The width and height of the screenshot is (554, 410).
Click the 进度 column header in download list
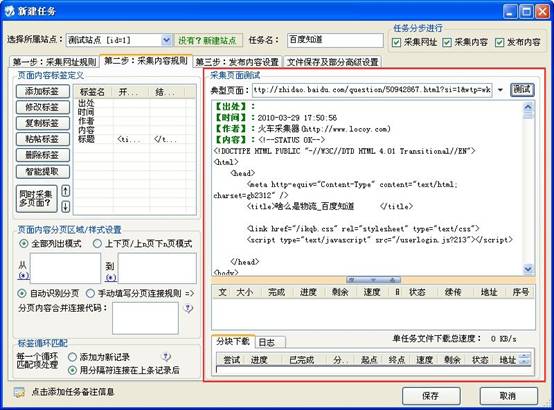pyautogui.click(x=309, y=292)
